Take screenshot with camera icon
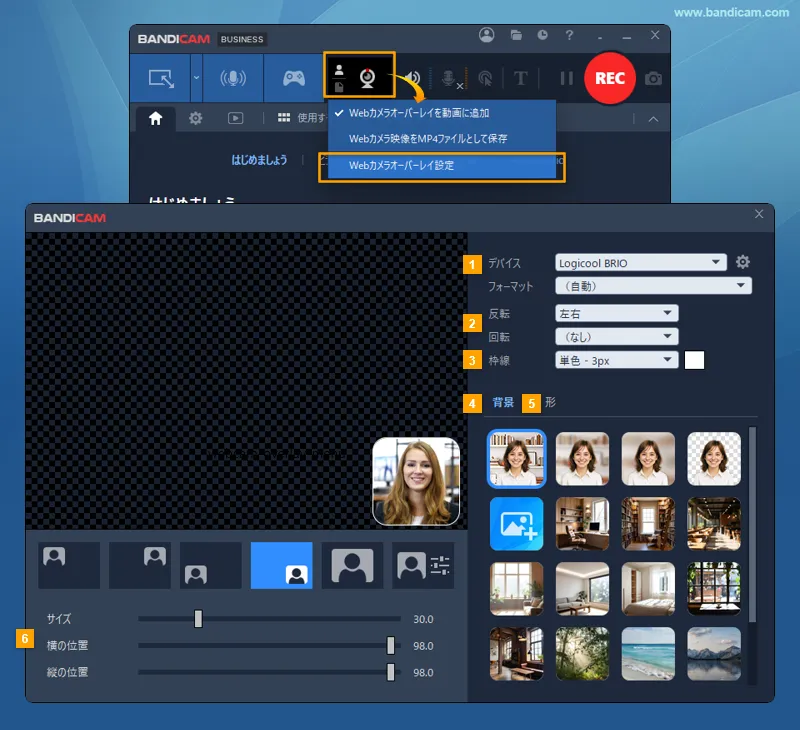Viewport: 800px width, 730px height. tap(653, 79)
